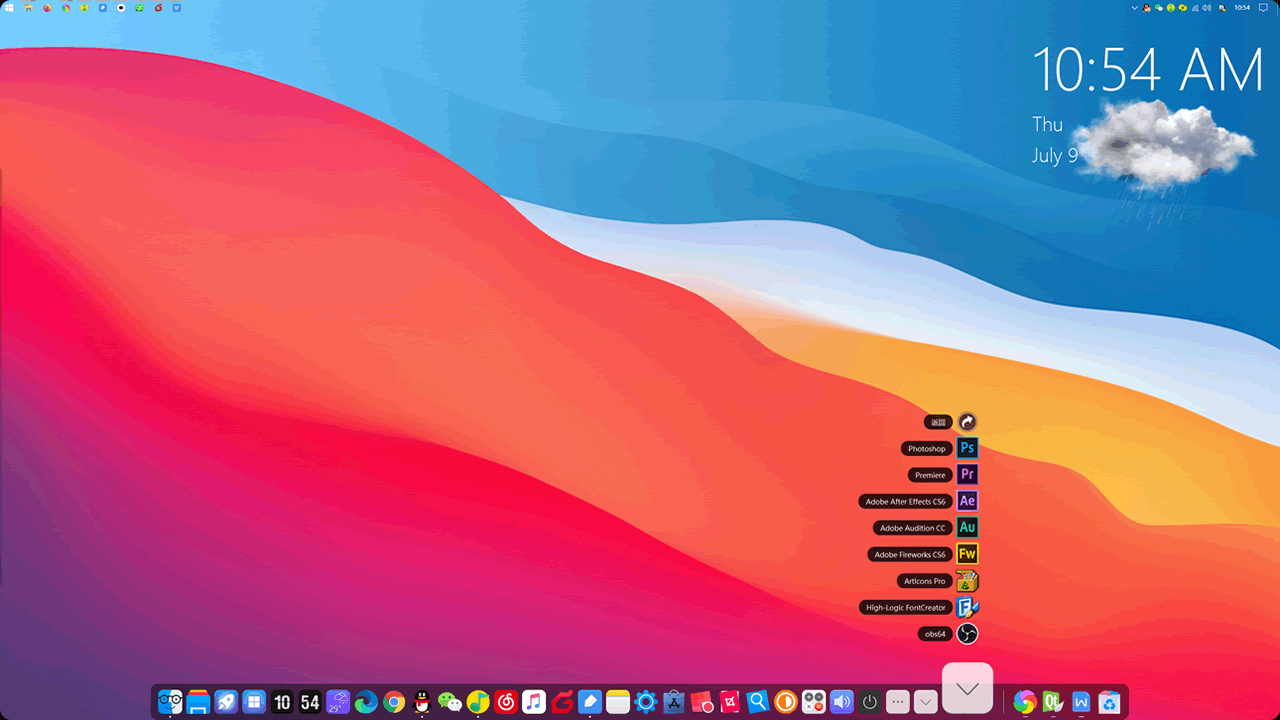Collapse the stack with the large chevron
This screenshot has height=720, width=1280.
967,689
